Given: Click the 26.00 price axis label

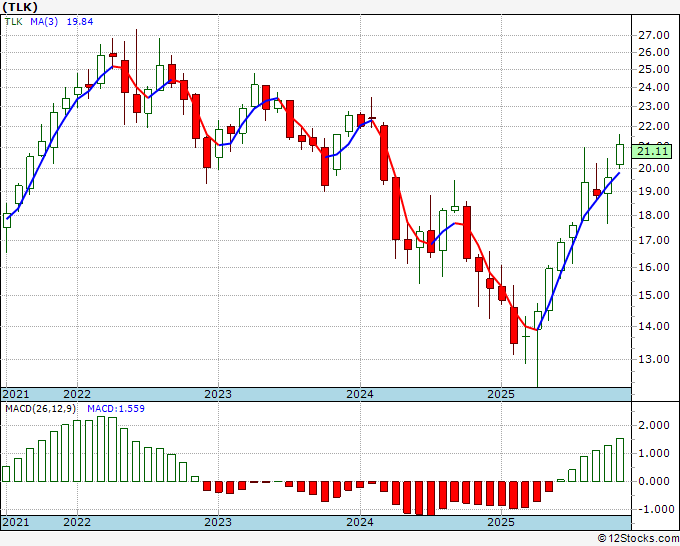Looking at the screenshot, I should click(x=654, y=52).
